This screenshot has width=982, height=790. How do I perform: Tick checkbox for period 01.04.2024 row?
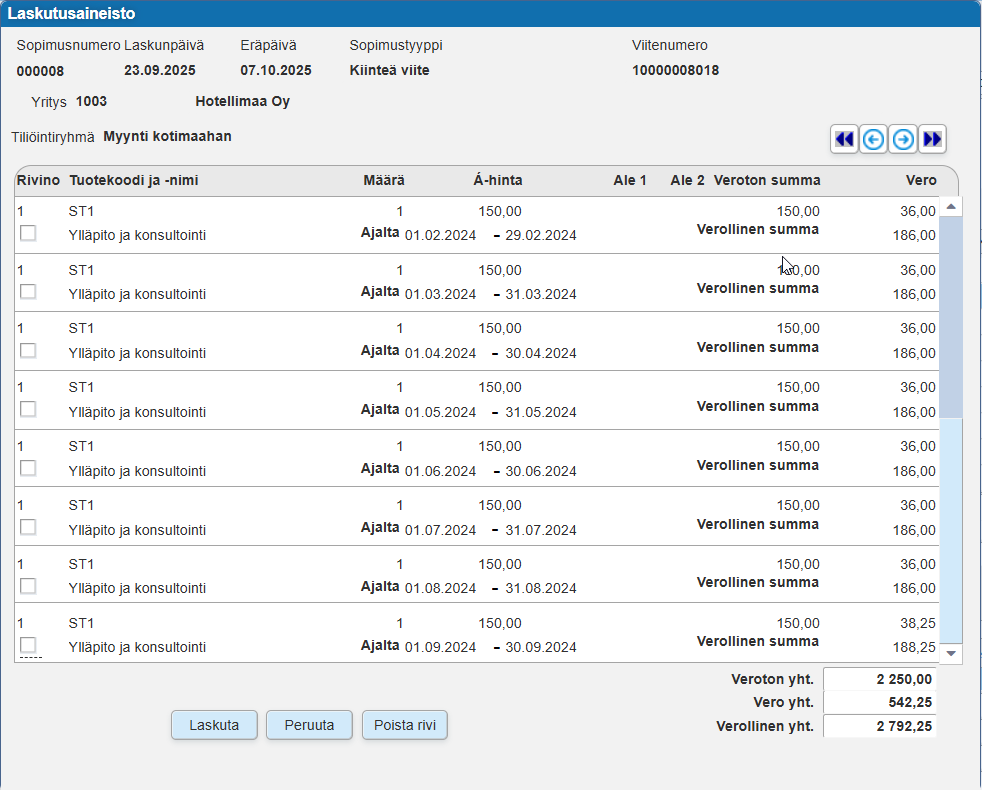(28, 351)
